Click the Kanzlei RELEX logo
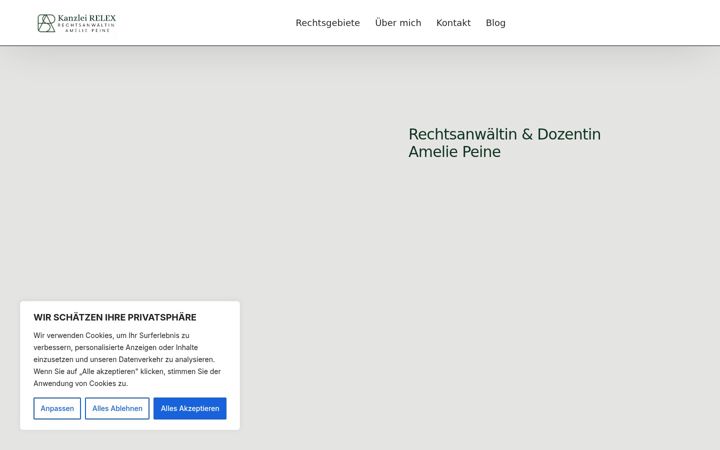The image size is (720, 450). click(x=77, y=23)
